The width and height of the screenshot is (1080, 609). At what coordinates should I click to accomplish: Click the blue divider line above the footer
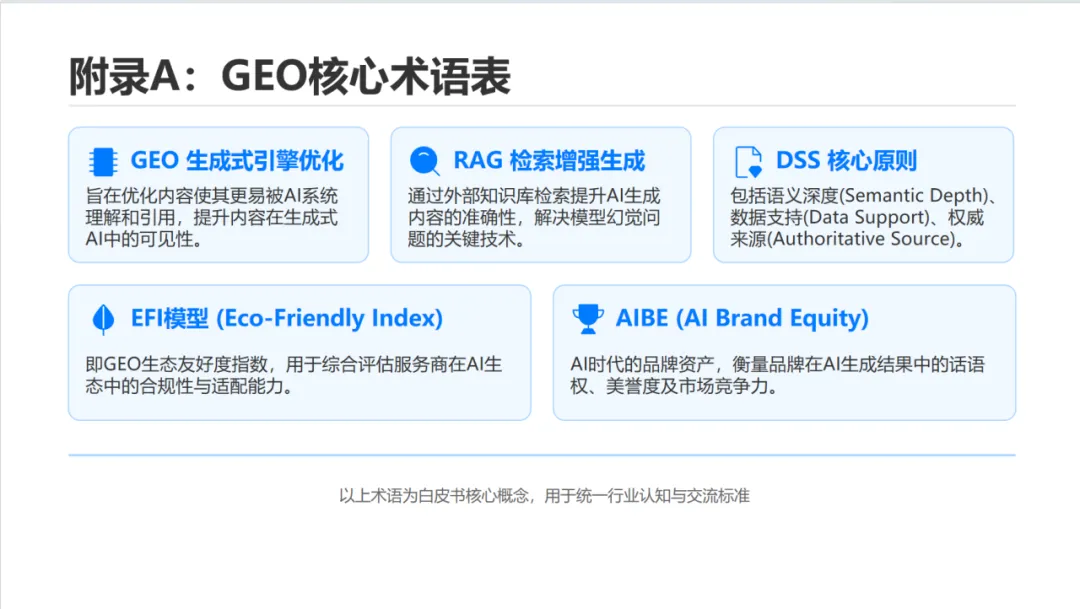(541, 455)
